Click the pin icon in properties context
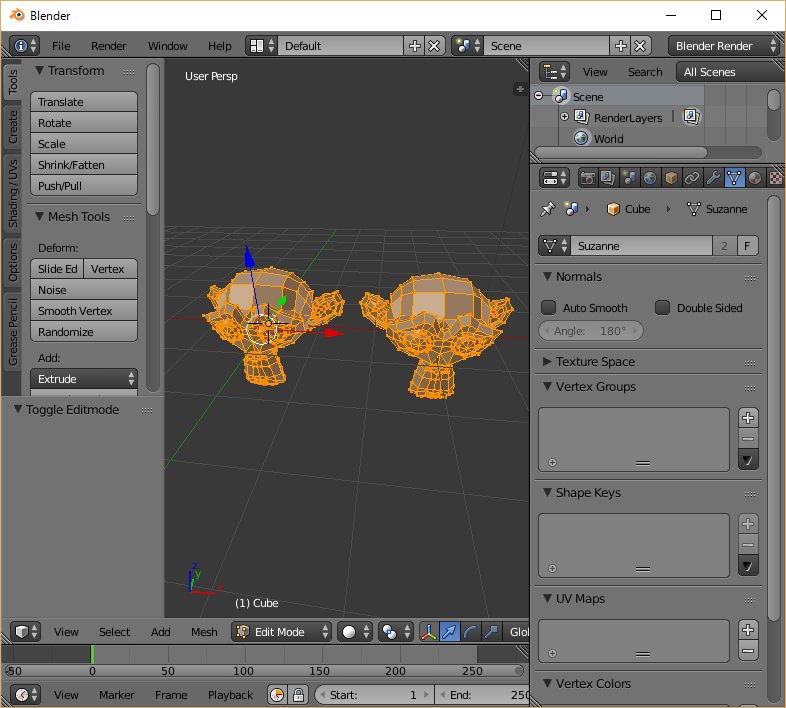Viewport: 786px width, 708px height. pyautogui.click(x=547, y=209)
